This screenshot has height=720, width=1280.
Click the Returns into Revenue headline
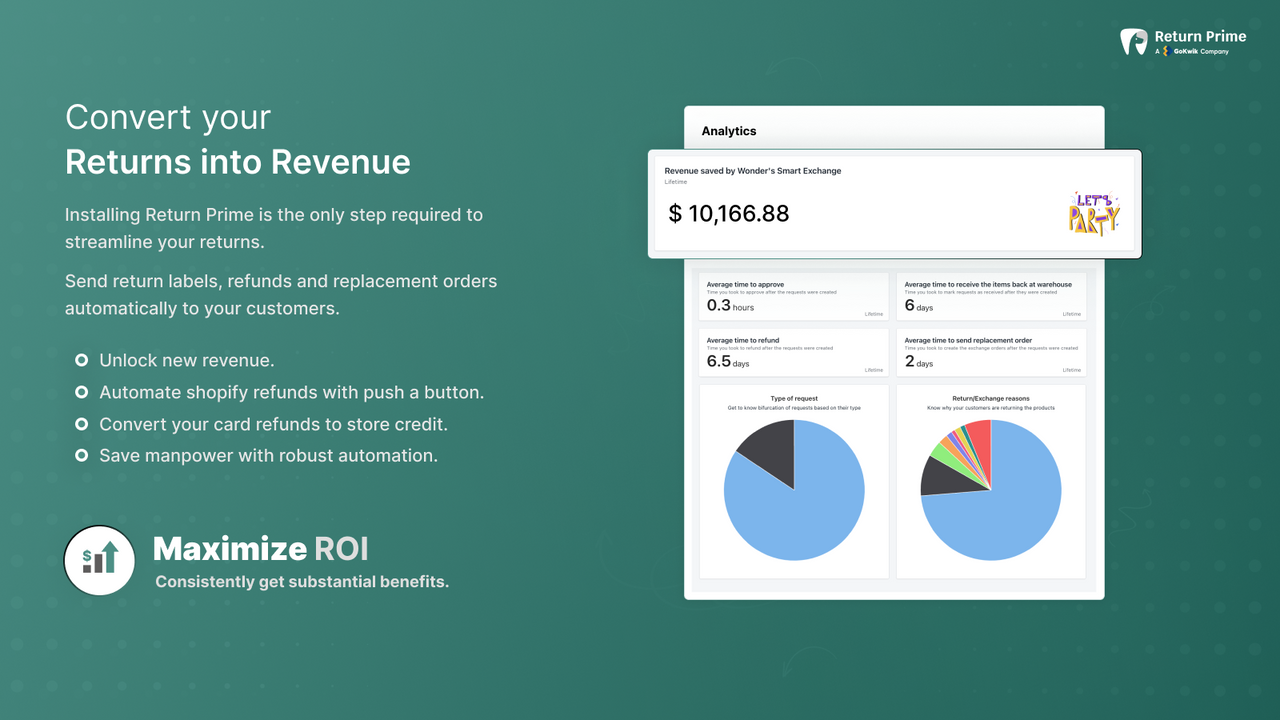pos(238,162)
